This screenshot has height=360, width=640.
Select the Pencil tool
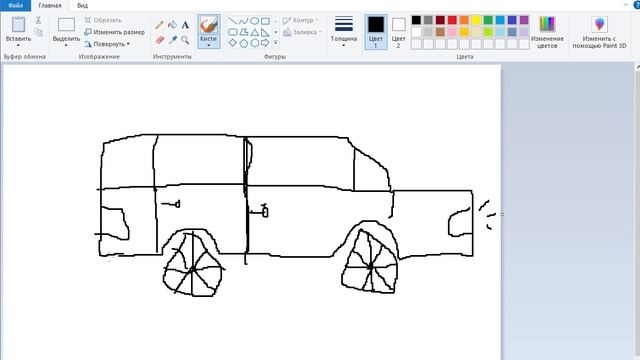(159, 25)
